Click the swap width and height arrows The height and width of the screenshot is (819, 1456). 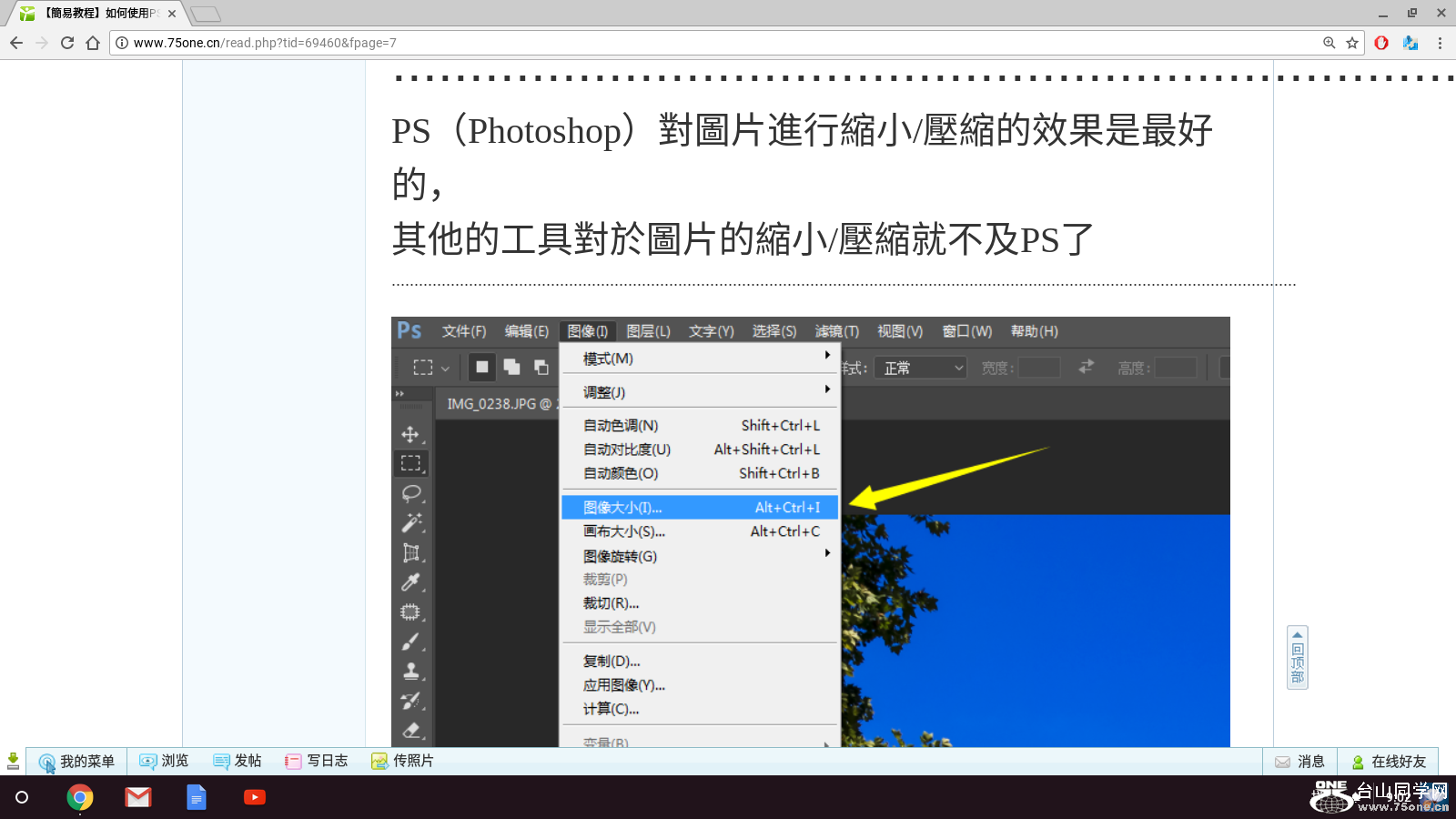[1086, 367]
